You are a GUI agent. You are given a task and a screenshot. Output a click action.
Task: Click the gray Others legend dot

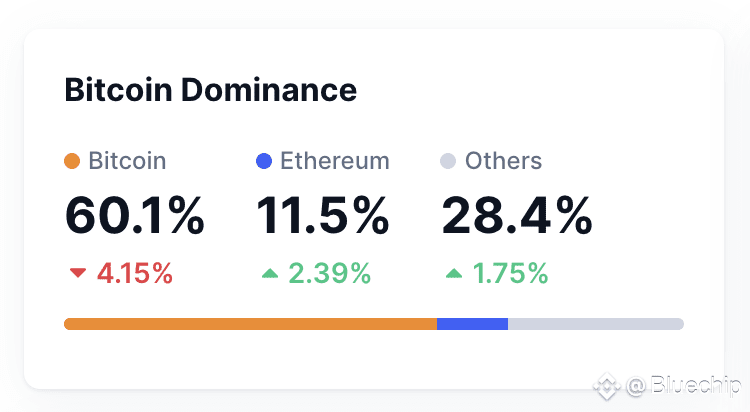click(448, 161)
